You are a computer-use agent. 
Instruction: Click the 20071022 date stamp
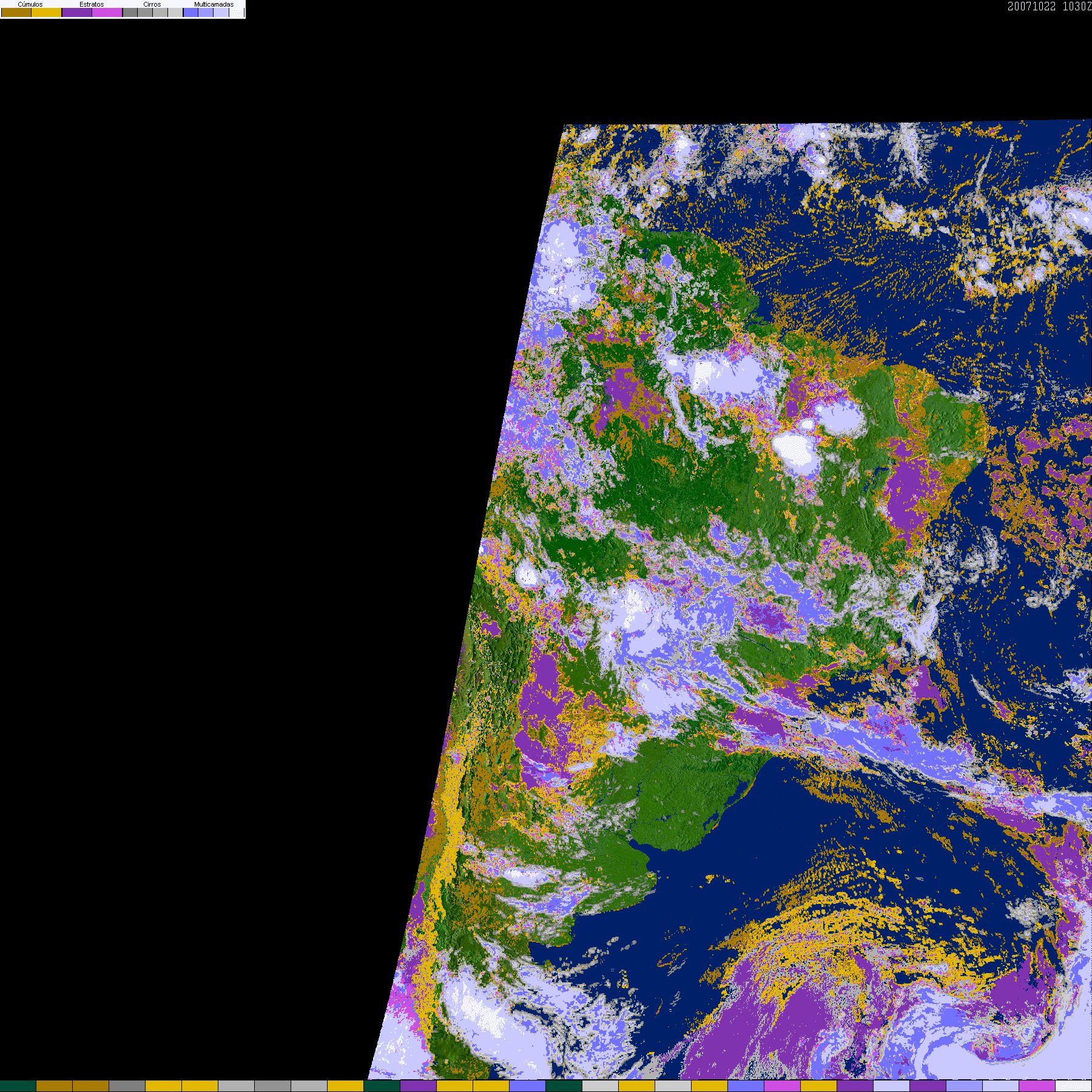pos(1031,6)
